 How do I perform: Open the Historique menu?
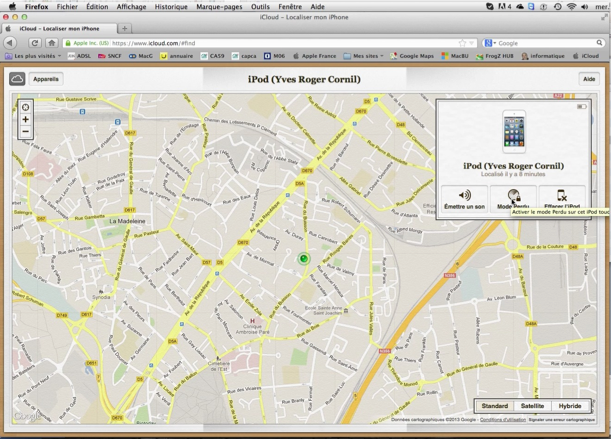[171, 7]
